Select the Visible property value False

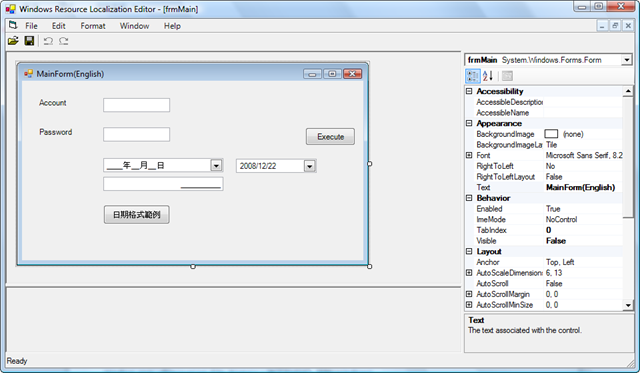tap(556, 241)
